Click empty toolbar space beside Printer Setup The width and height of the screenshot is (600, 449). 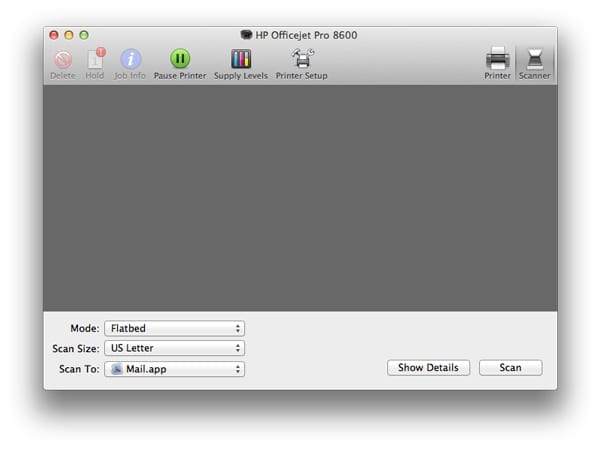coord(410,62)
